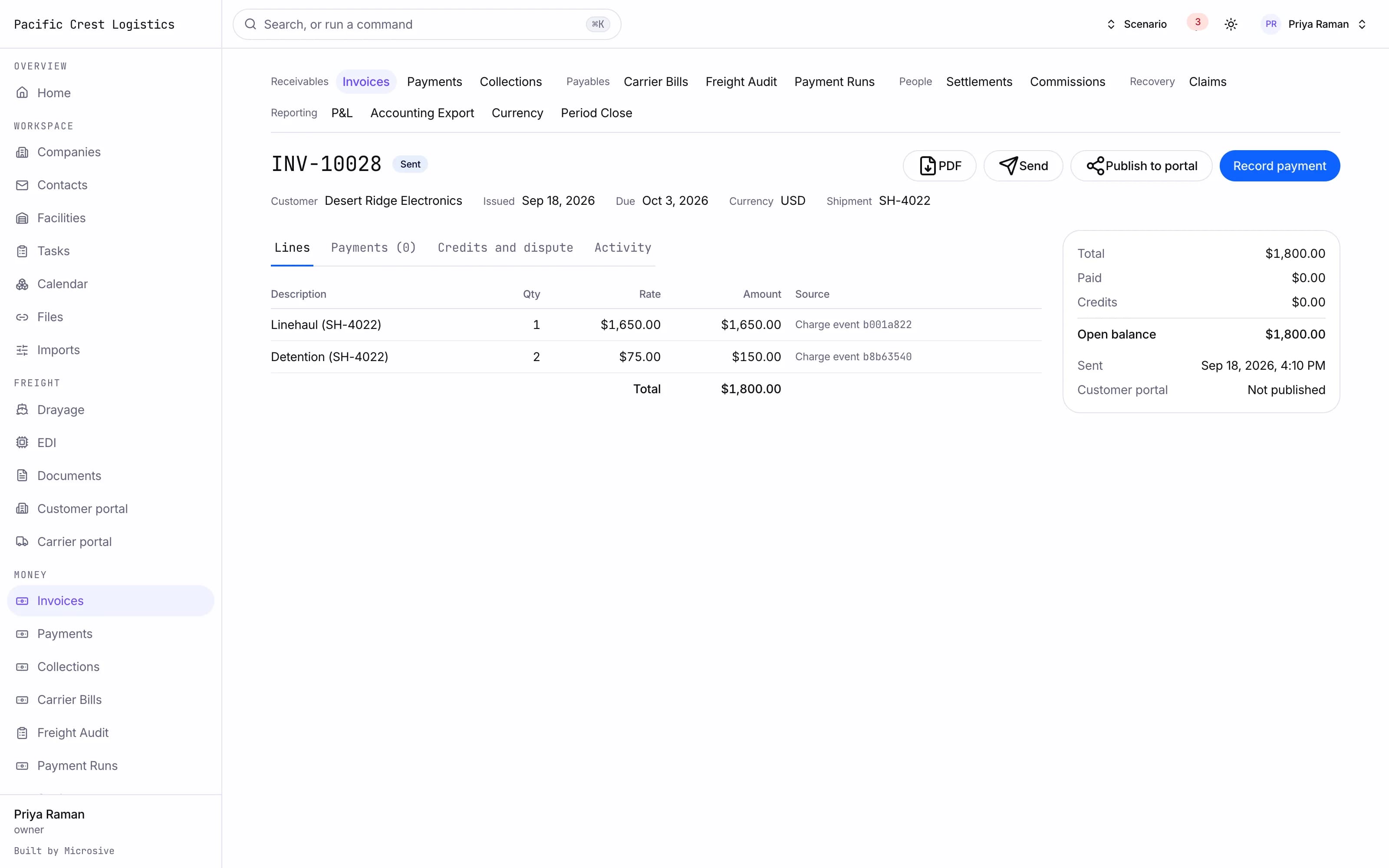Click the Record payment button
This screenshot has height=868, width=1389.
pos(1279,166)
